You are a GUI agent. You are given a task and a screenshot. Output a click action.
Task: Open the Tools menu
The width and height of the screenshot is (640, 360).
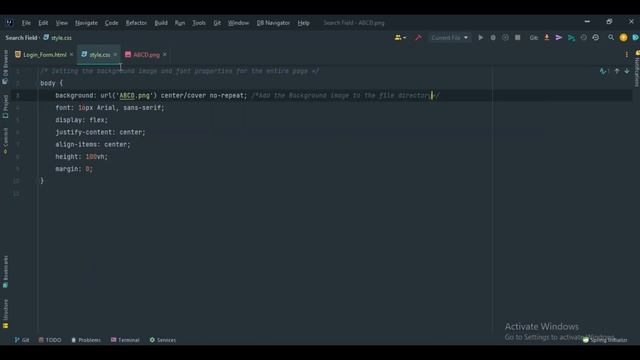(199, 23)
